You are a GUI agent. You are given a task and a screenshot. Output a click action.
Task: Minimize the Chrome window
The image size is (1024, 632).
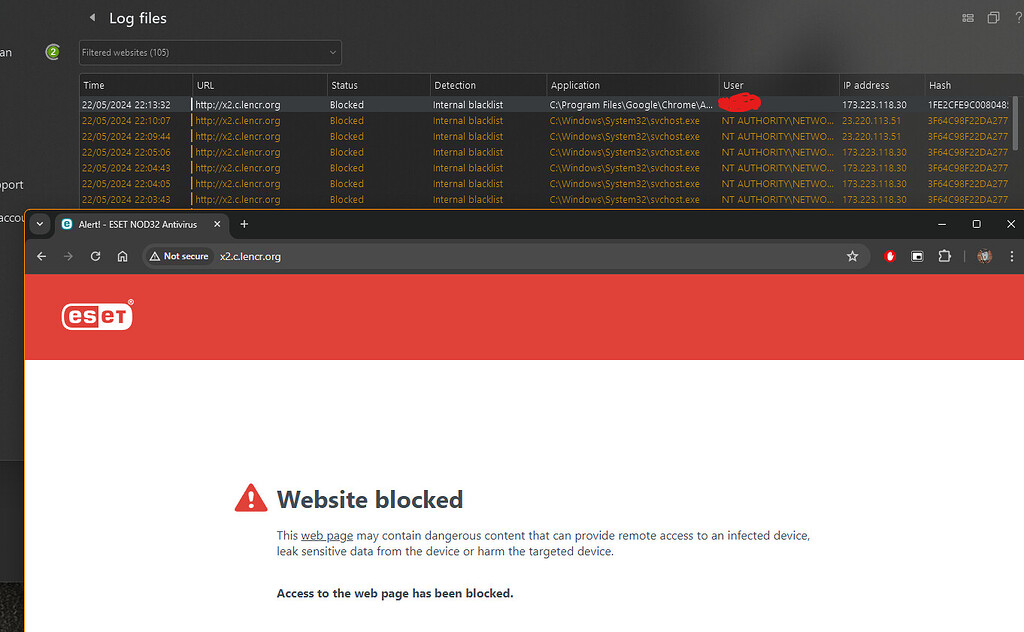pos(942,224)
